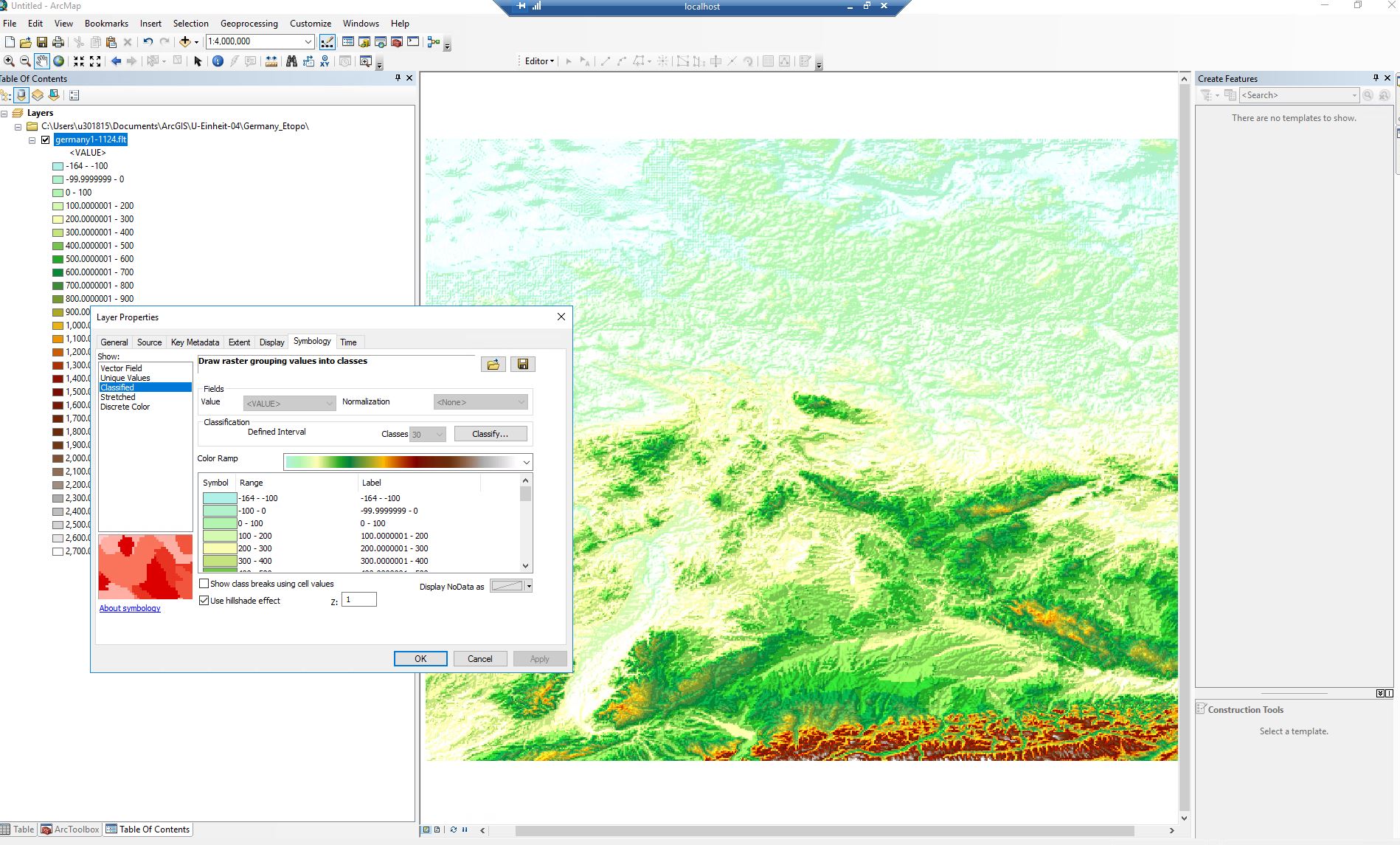Follow the About symbology link
This screenshot has width=1400, height=845.
(x=129, y=607)
